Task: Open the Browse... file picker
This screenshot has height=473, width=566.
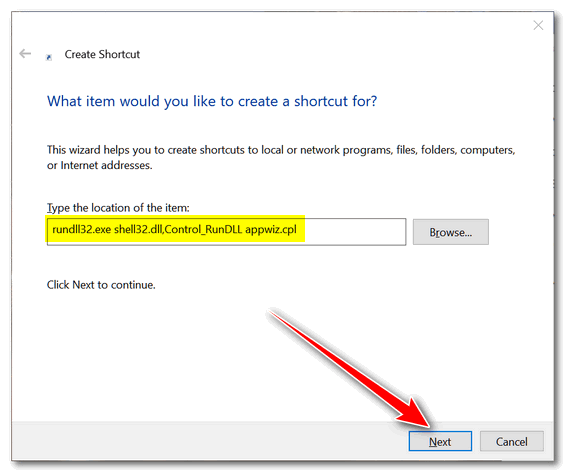Action: click(x=450, y=232)
